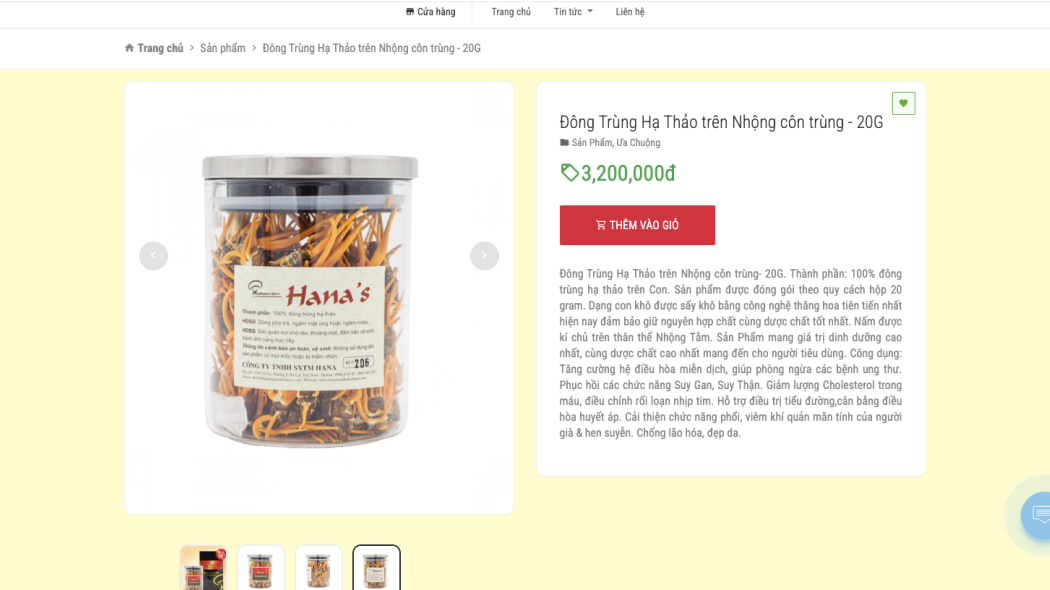The width and height of the screenshot is (1050, 590).
Task: Click the green price tag icon
Action: tap(569, 173)
